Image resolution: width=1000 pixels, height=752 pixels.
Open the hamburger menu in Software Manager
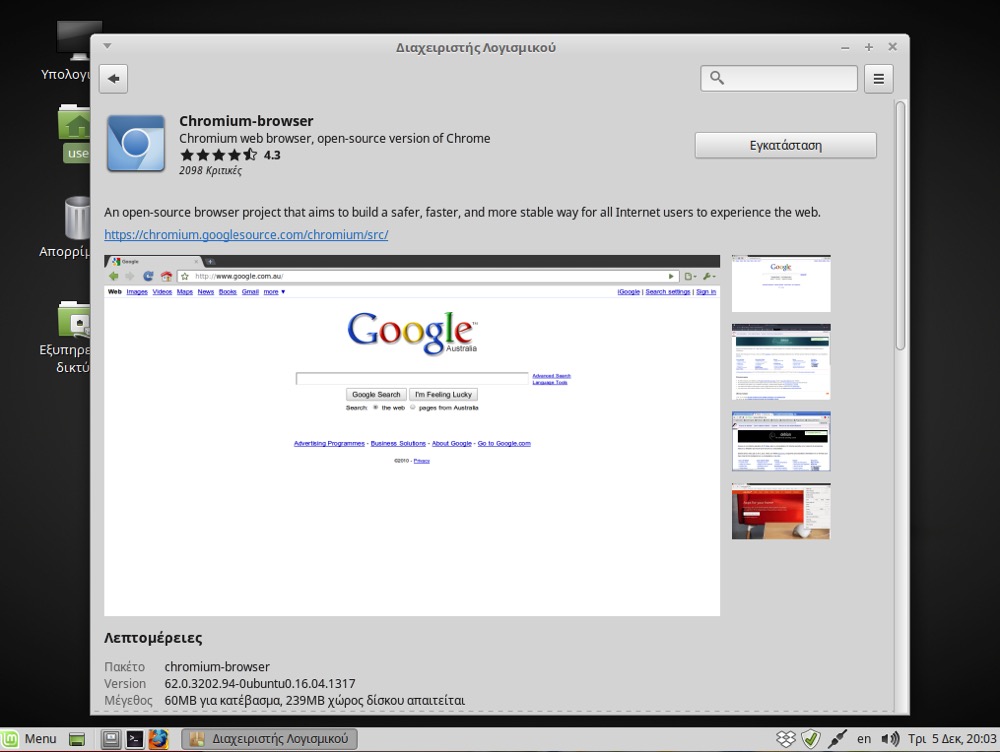878,78
